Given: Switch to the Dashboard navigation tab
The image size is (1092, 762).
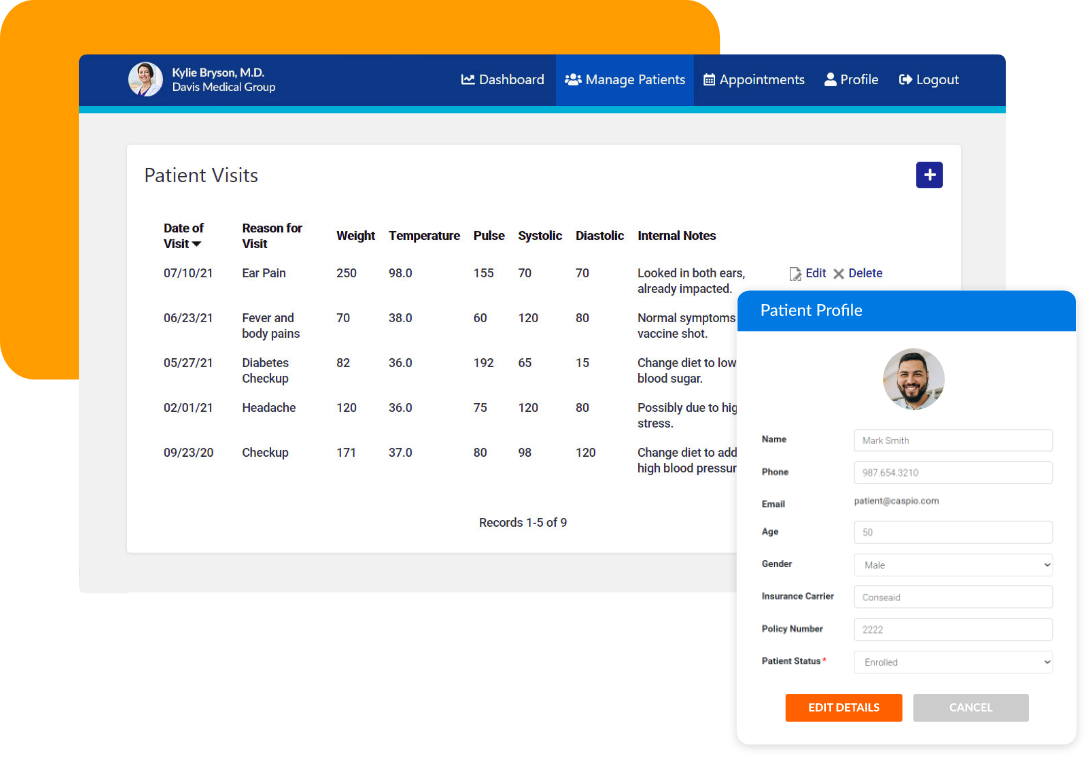Looking at the screenshot, I should coord(502,79).
